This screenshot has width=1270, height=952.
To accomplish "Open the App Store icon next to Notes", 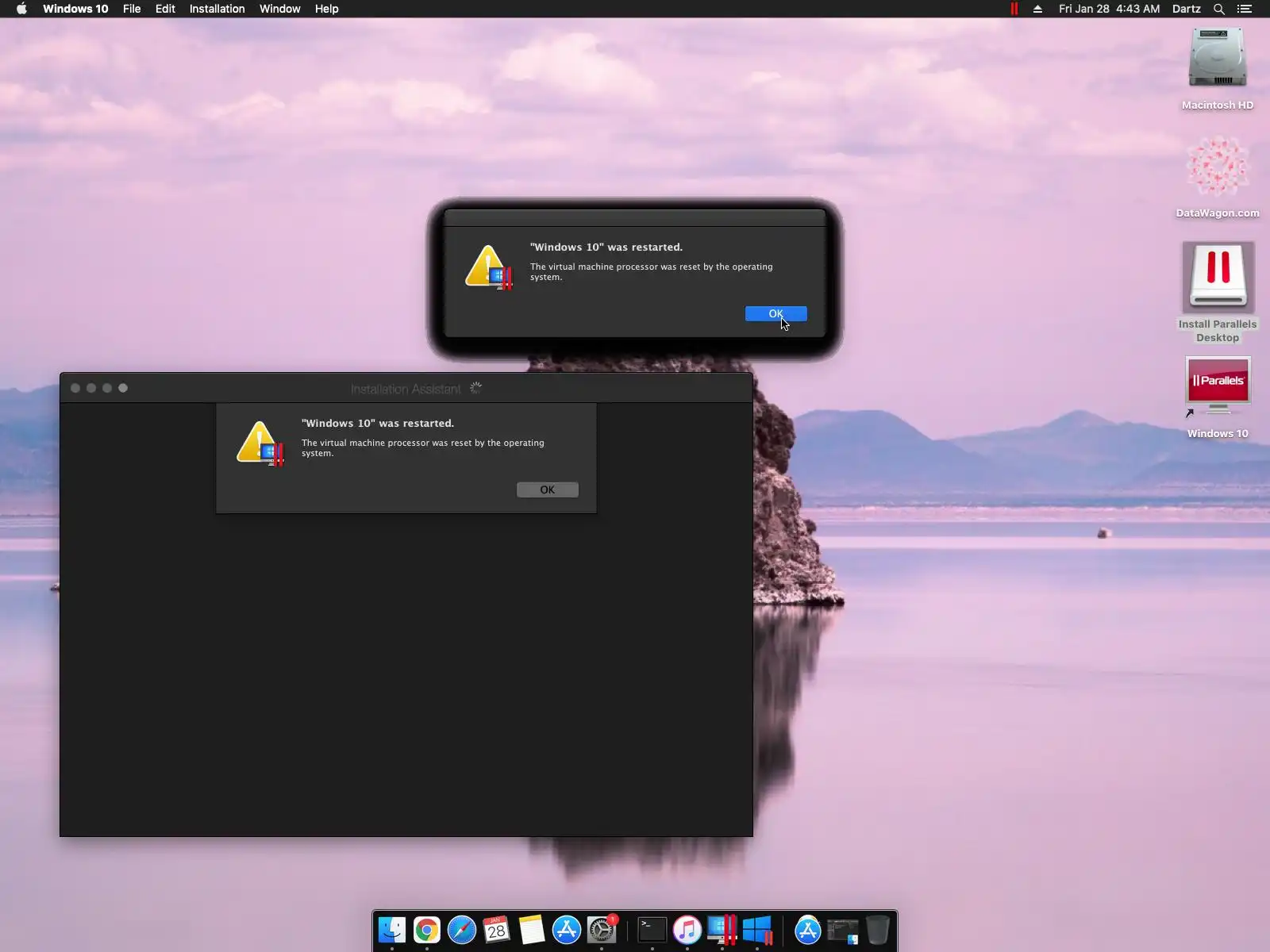I will coord(567,930).
